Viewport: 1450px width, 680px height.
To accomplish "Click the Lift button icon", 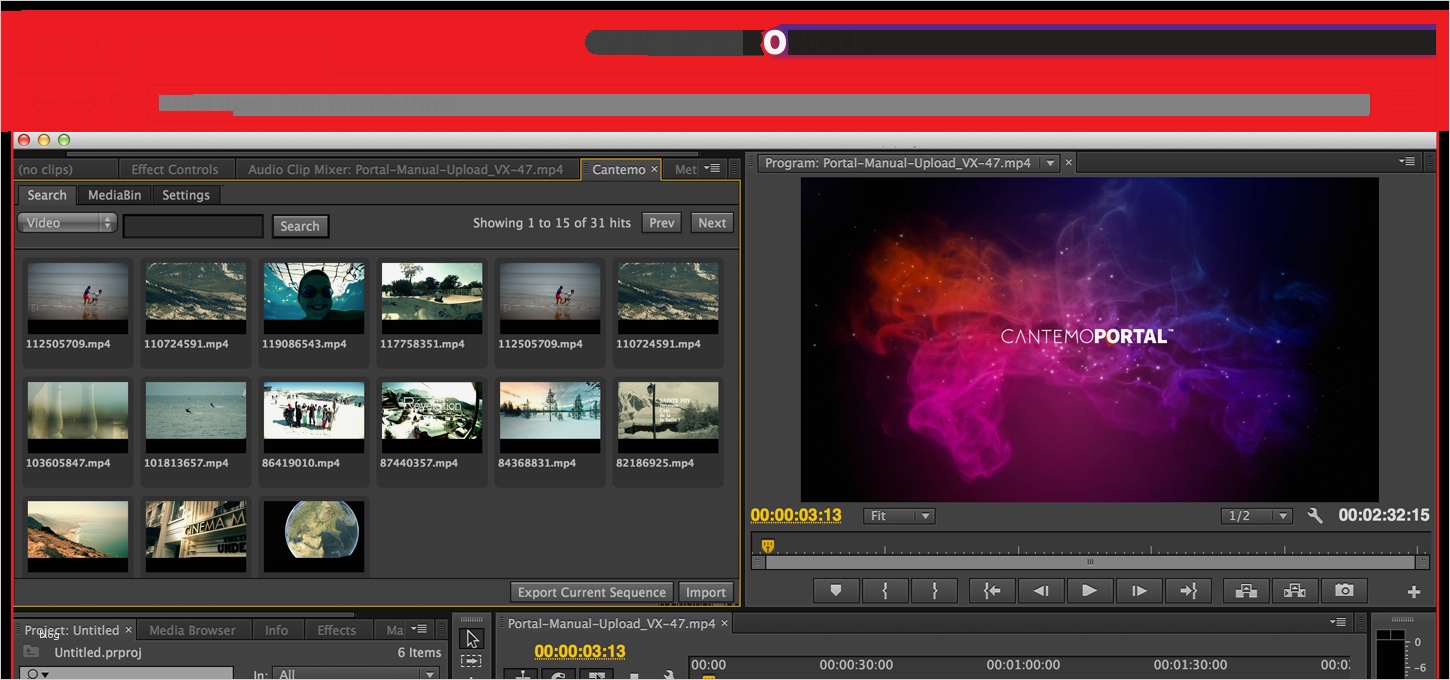I will click(x=1246, y=591).
